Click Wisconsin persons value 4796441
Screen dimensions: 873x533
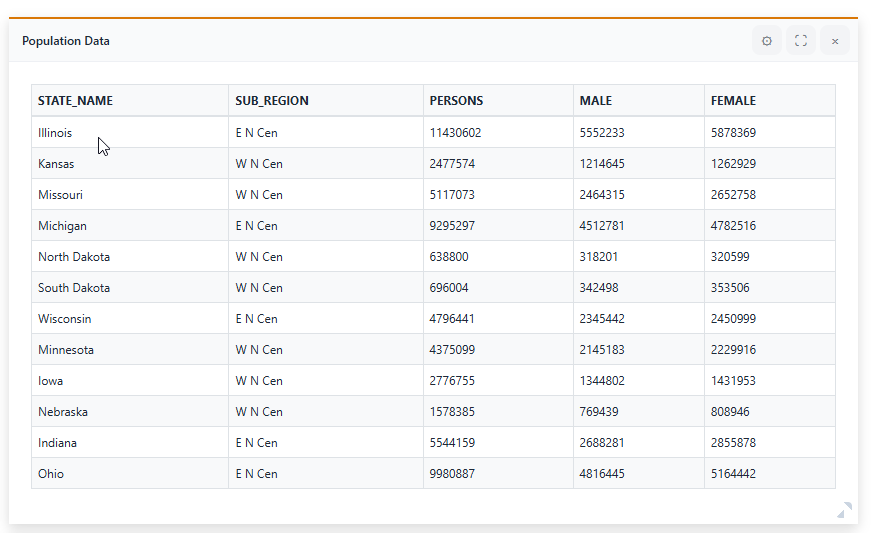click(452, 319)
